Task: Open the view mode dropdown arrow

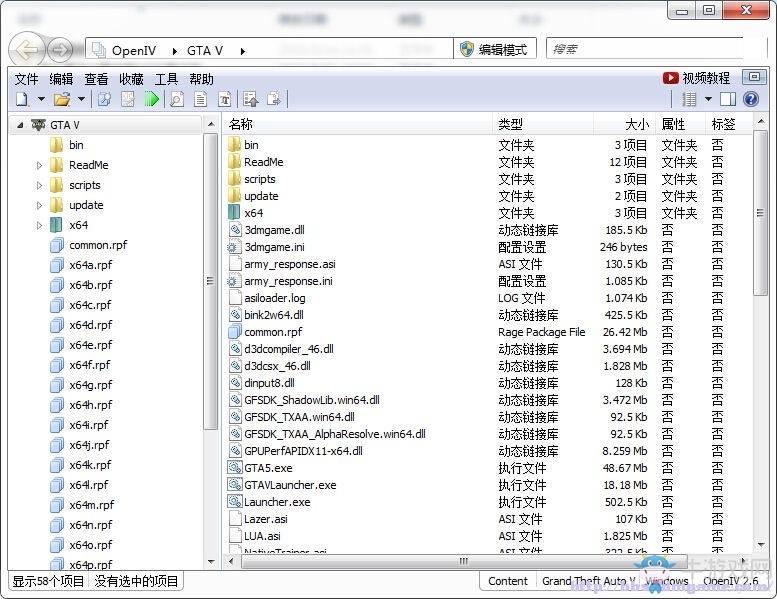Action: [x=709, y=99]
